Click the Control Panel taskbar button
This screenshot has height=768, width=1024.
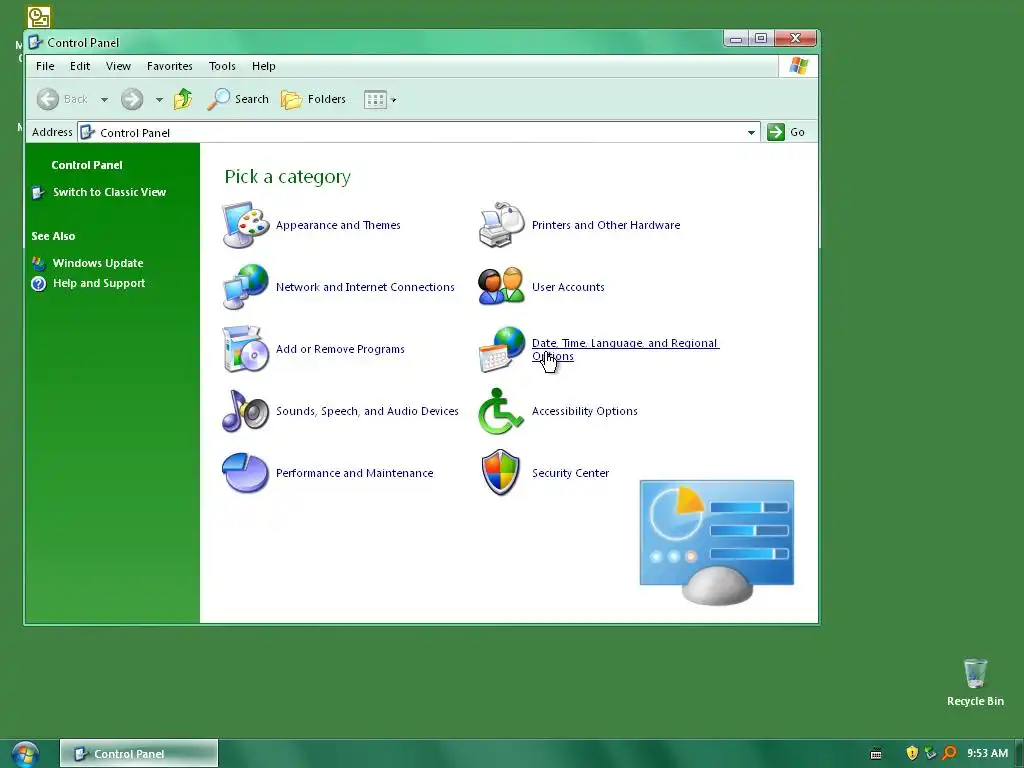click(139, 754)
